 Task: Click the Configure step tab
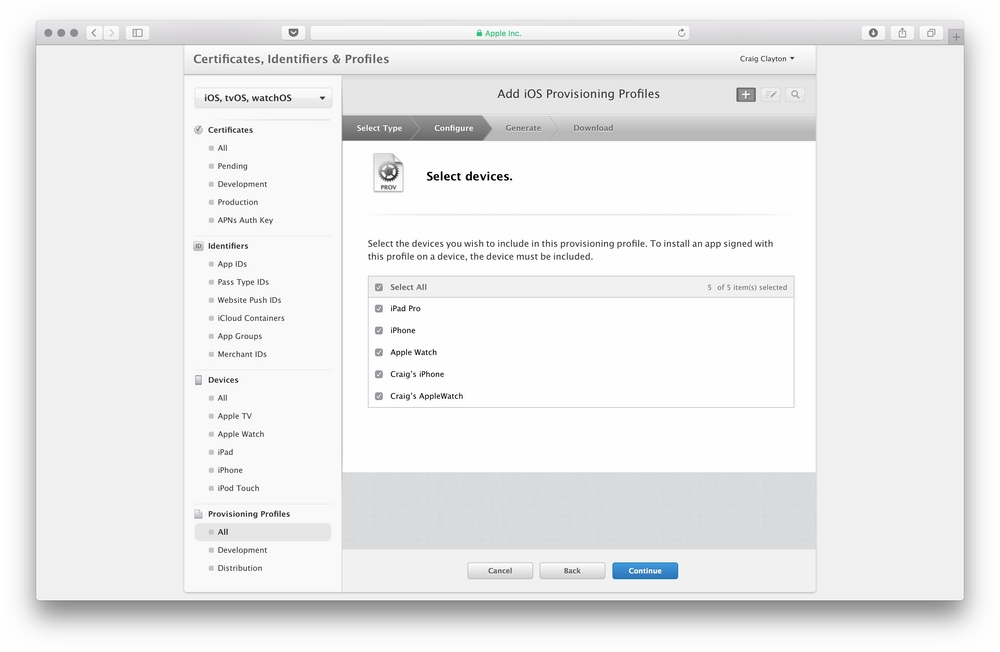point(453,128)
